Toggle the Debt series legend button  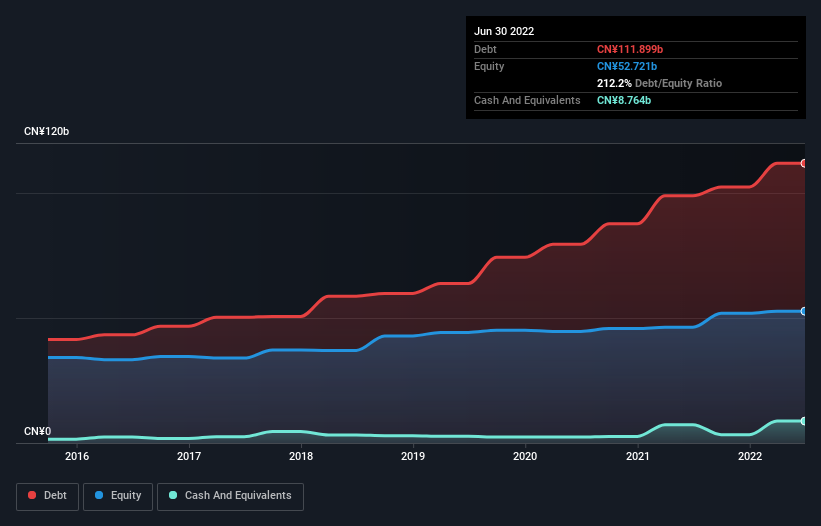pyautogui.click(x=48, y=496)
